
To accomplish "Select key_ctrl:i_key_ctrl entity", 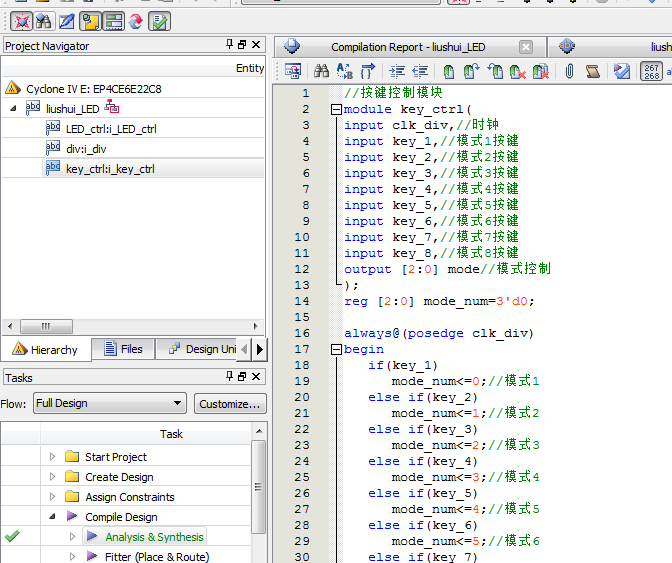I will (x=110, y=169).
